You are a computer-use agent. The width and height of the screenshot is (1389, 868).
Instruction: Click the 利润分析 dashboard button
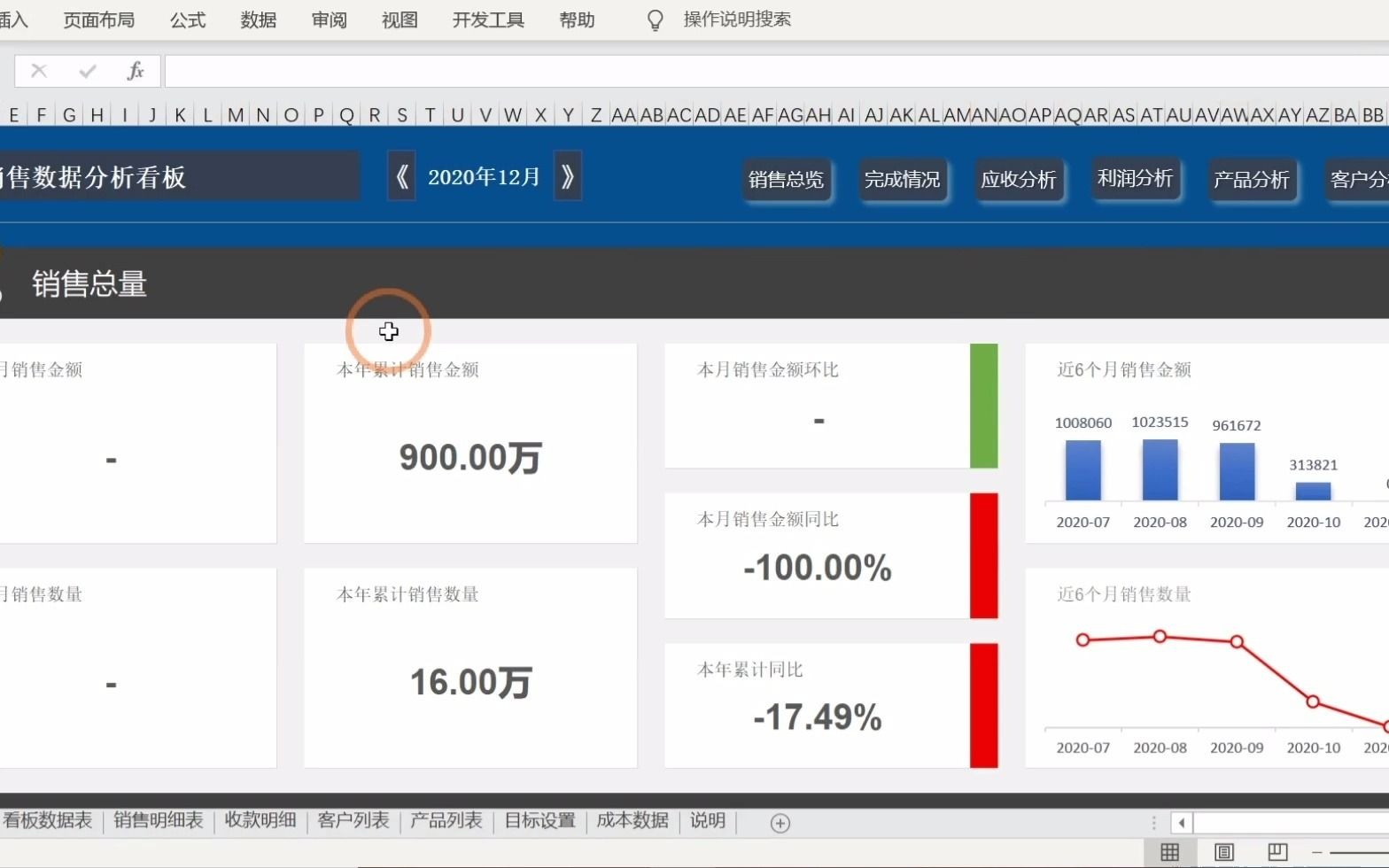pyautogui.click(x=1136, y=179)
